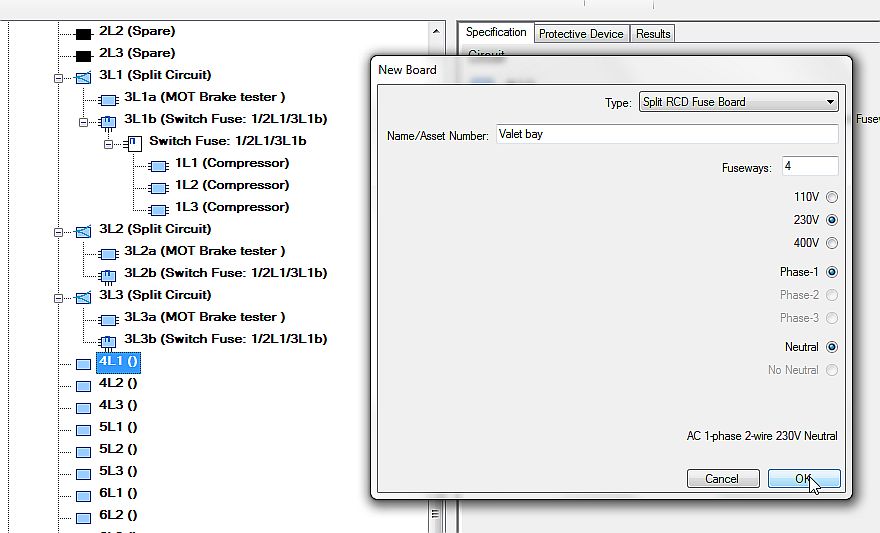This screenshot has width=880, height=533.
Task: Click the Name/Asset Number field
Action: click(x=667, y=134)
